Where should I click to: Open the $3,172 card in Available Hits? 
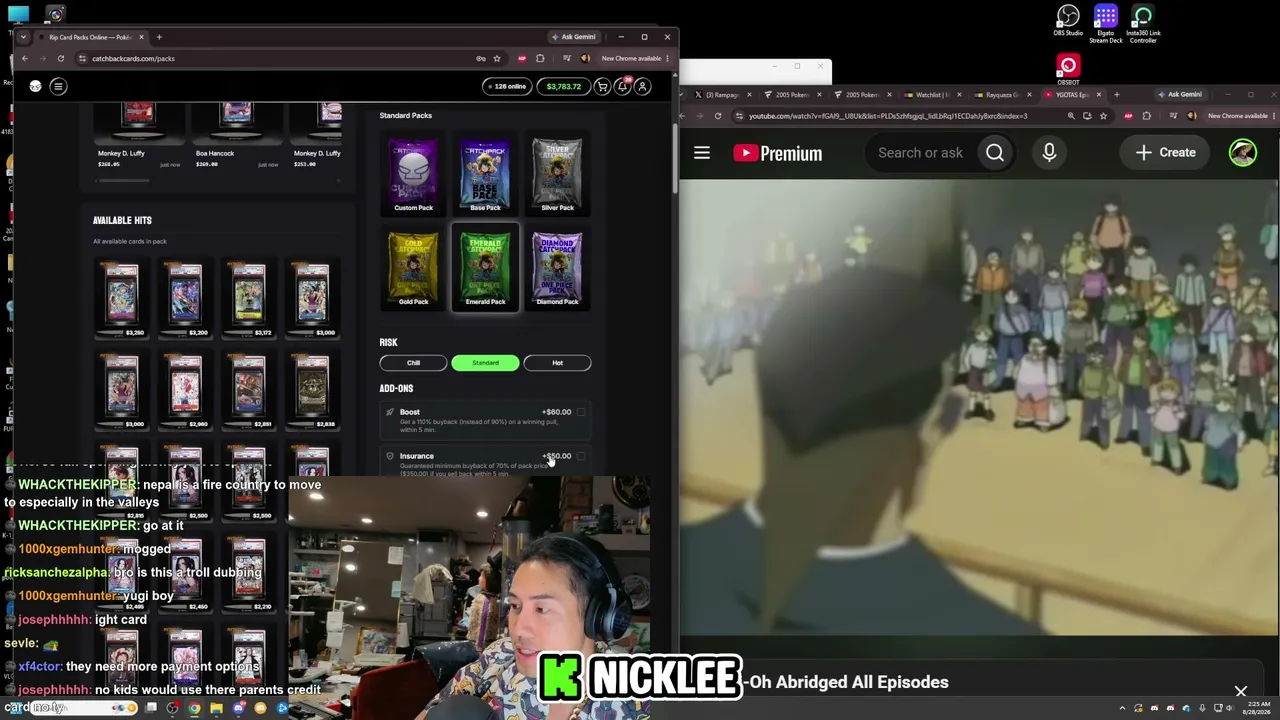tap(249, 299)
